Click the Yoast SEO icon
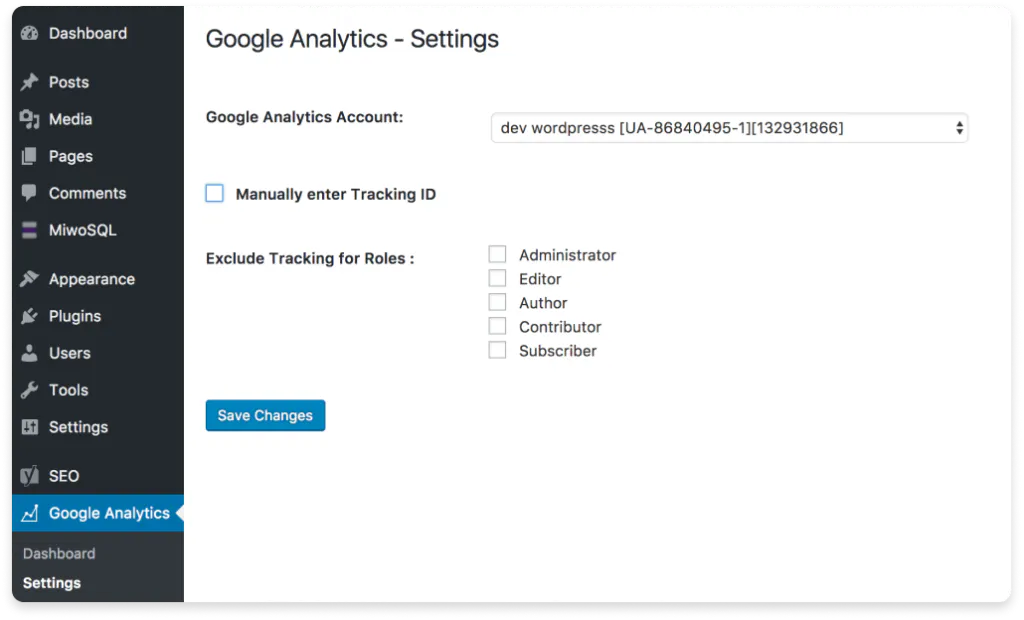The width and height of the screenshot is (1024, 620). coord(30,476)
